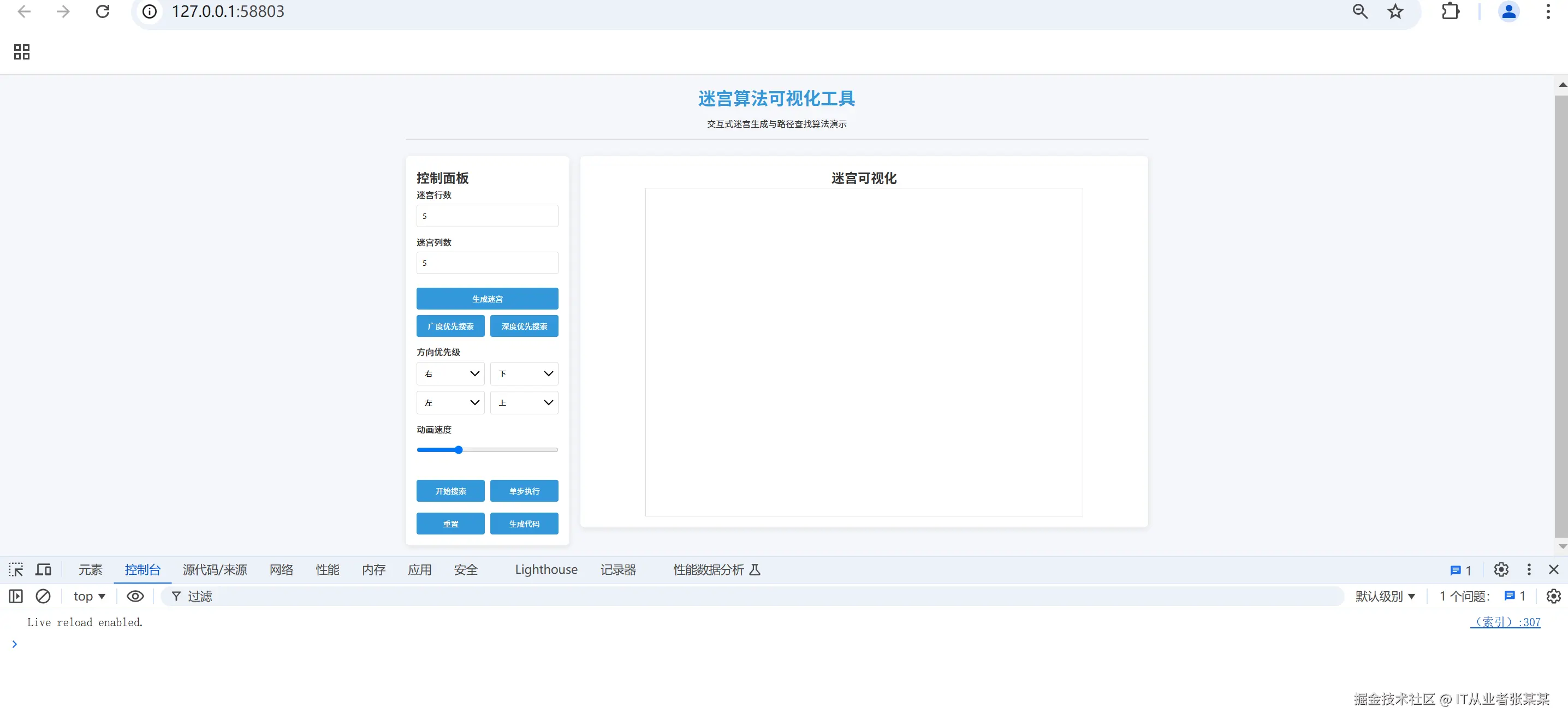Click the page scrollbar up arrow

[x=1562, y=85]
